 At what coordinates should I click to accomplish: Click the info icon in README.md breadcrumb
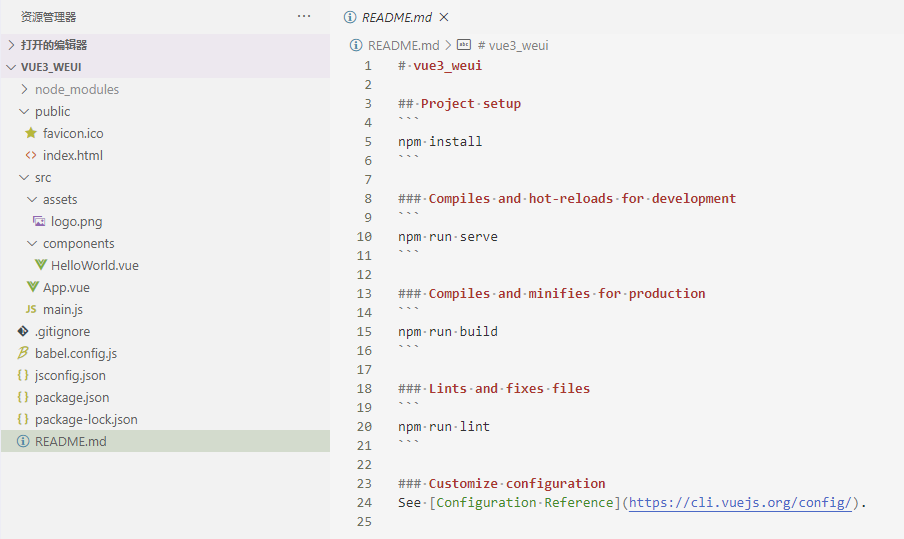[356, 45]
